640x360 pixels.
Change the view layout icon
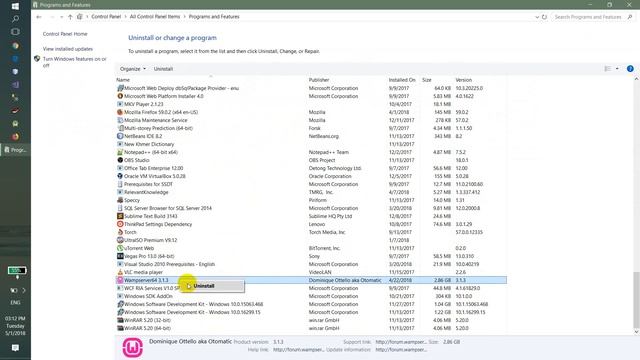pos(607,69)
